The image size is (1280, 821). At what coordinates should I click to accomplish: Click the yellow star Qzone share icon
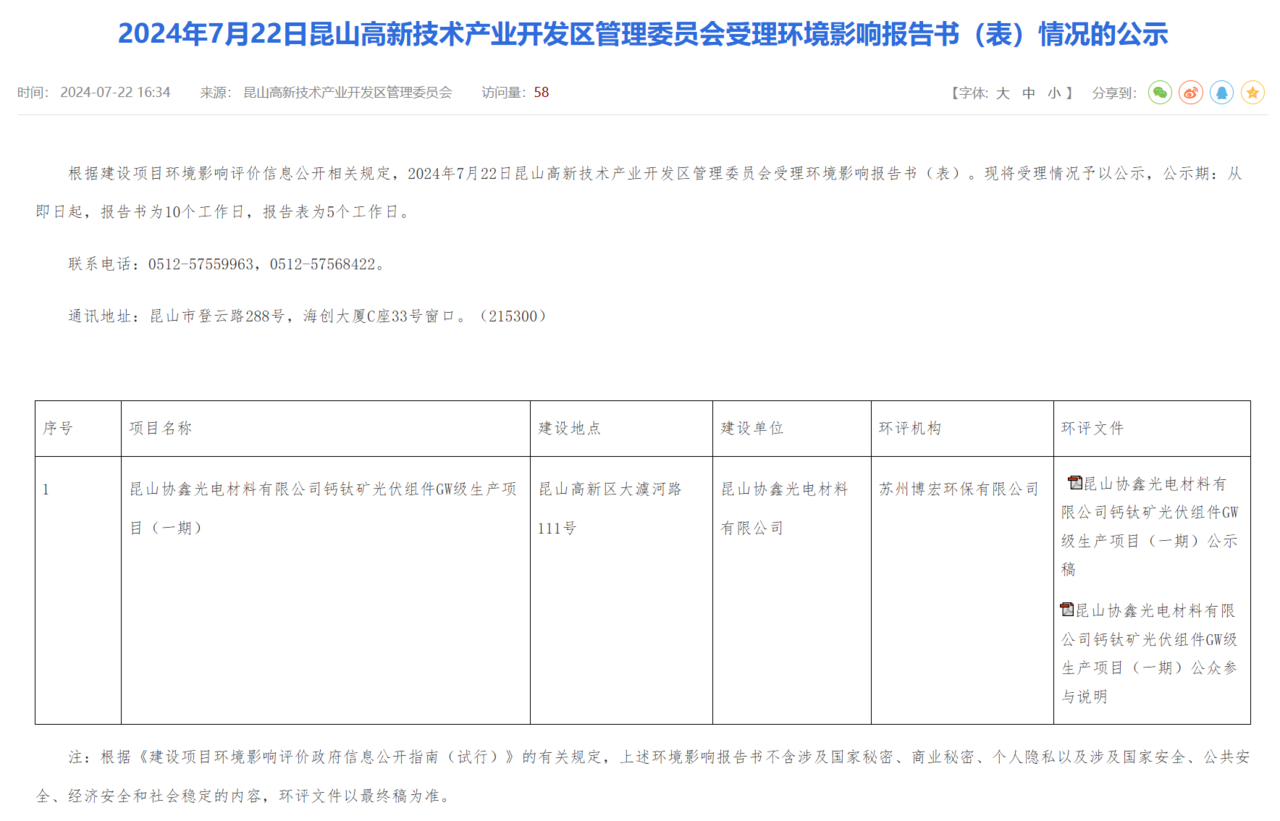coord(1252,93)
